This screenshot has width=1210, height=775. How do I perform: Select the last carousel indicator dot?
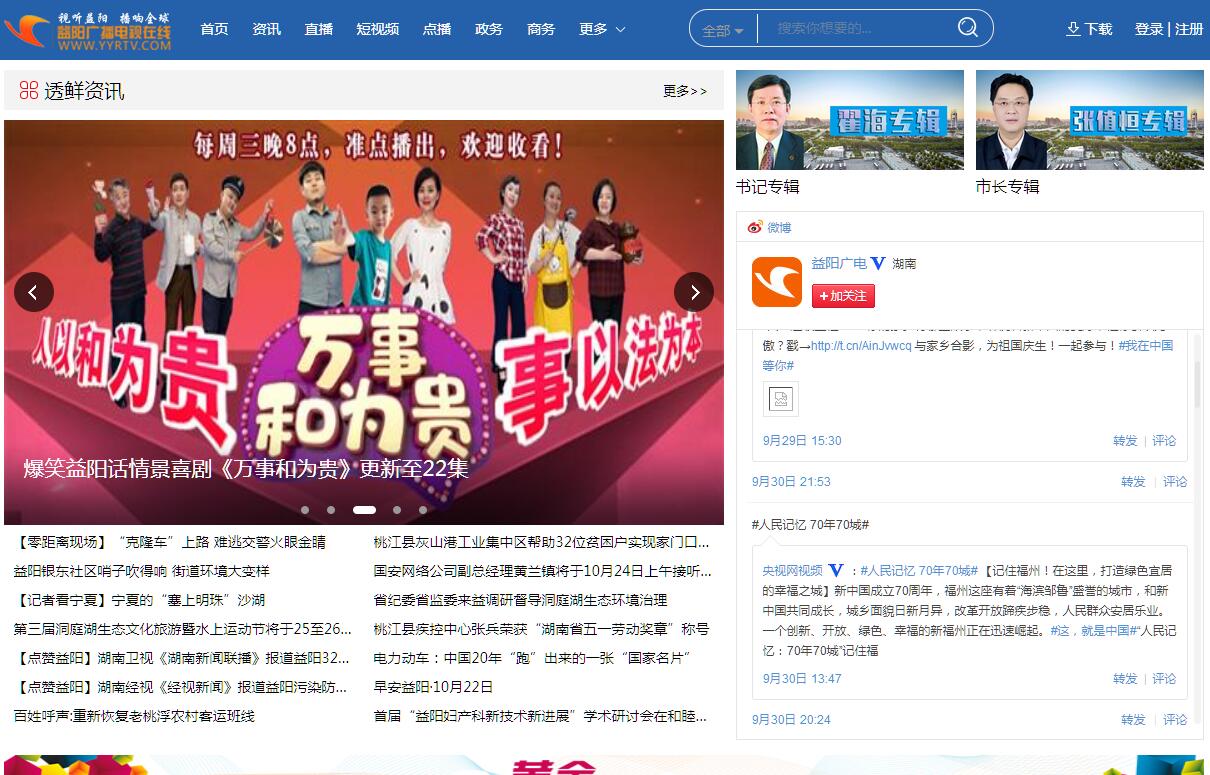[x=423, y=510]
